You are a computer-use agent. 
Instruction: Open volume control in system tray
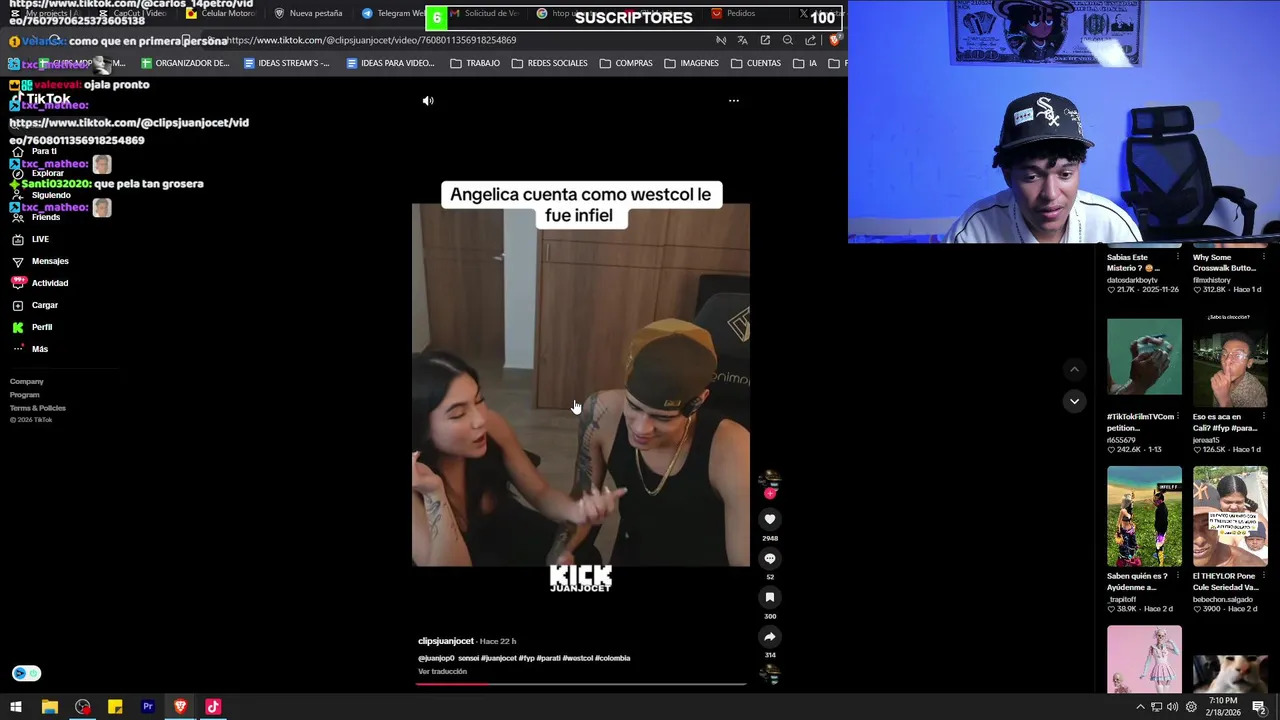pyautogui.click(x=1172, y=707)
